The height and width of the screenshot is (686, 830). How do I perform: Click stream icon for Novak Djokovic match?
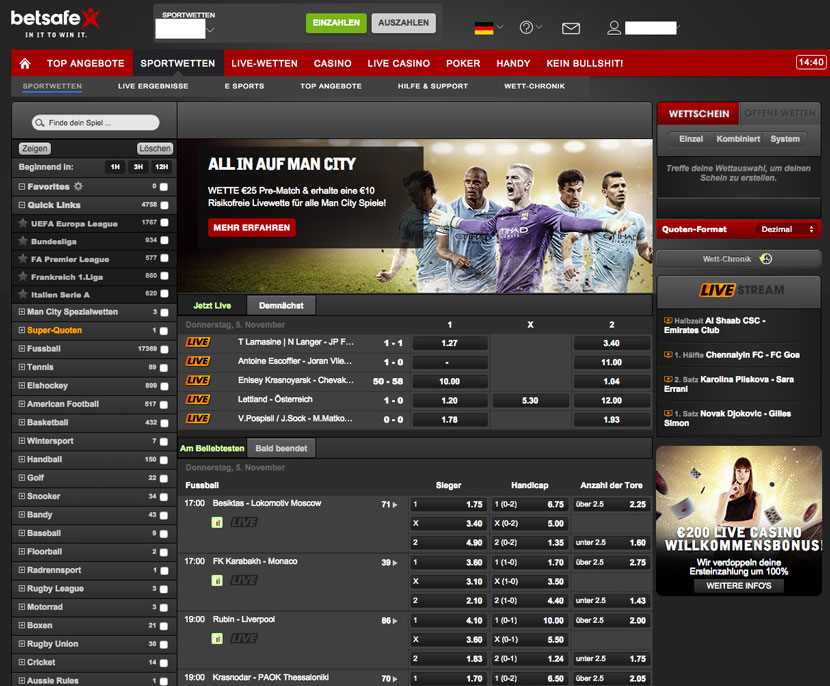coord(668,413)
